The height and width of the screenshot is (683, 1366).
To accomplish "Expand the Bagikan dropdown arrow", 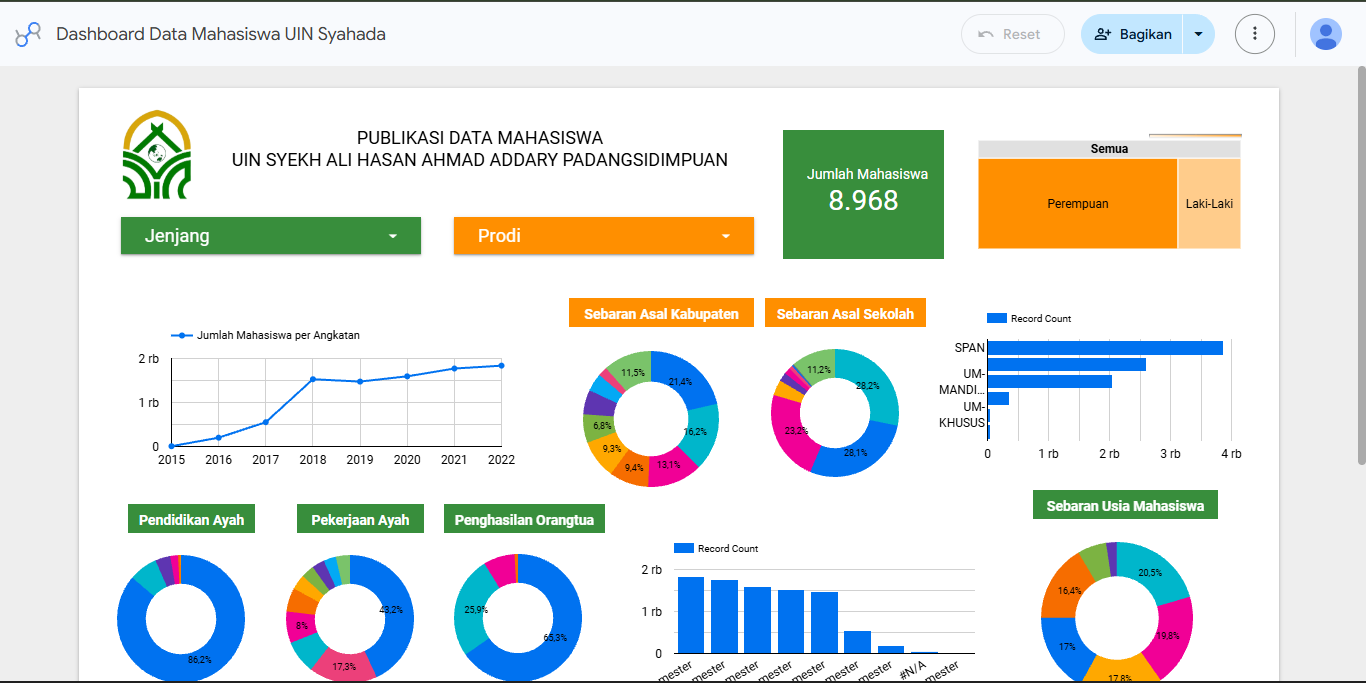I will pos(1199,34).
